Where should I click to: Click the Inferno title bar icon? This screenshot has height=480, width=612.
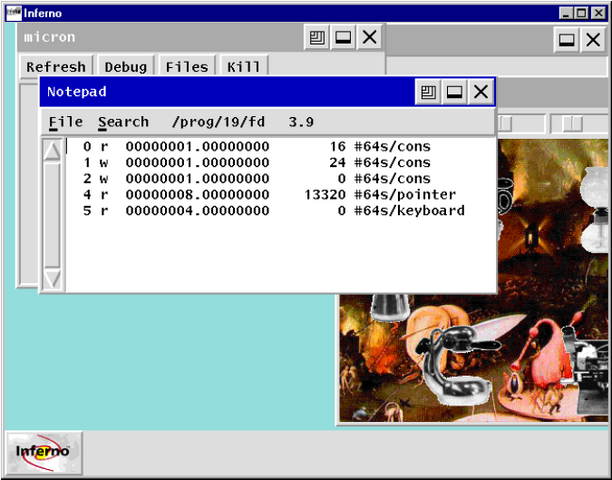tap(14, 13)
